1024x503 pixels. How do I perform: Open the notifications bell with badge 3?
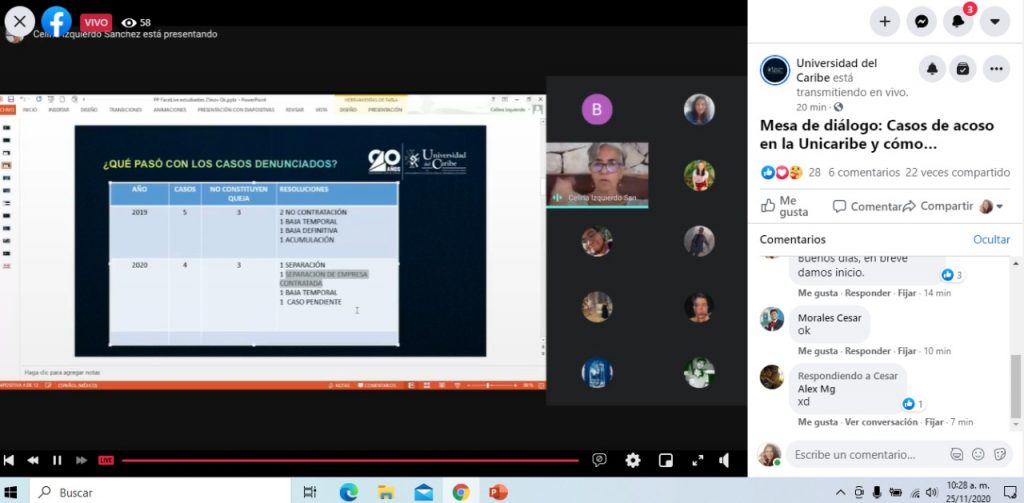pos(958,21)
